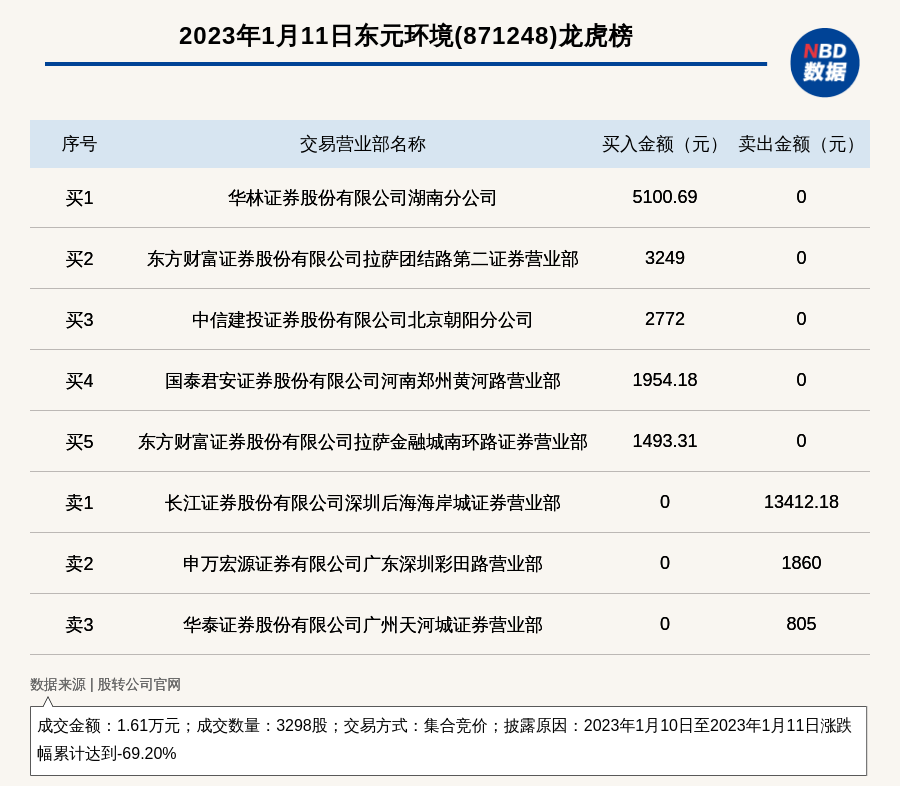Select the 买4 row label
The height and width of the screenshot is (786, 900).
point(79,381)
